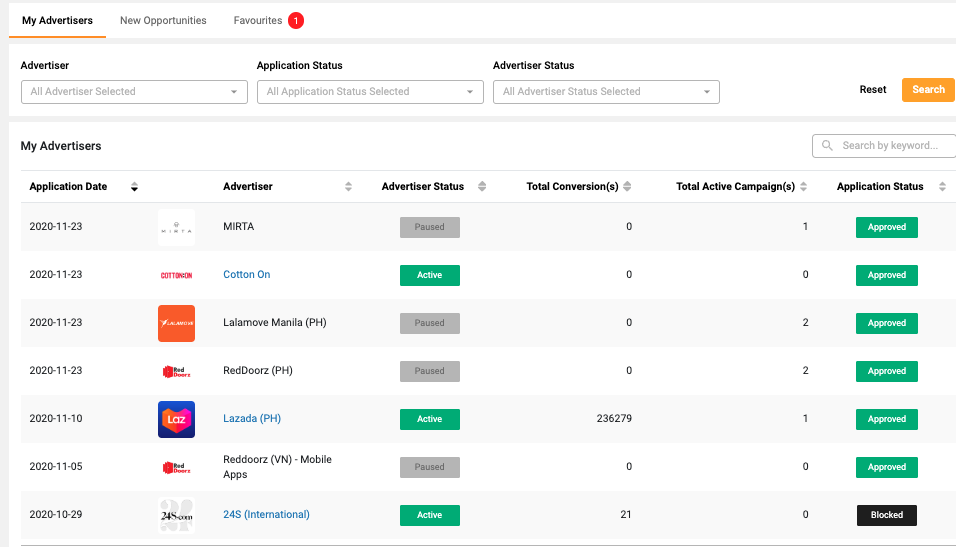The height and width of the screenshot is (547, 956).
Task: Click the 24S.com logo thumbnail
Action: tap(176, 515)
